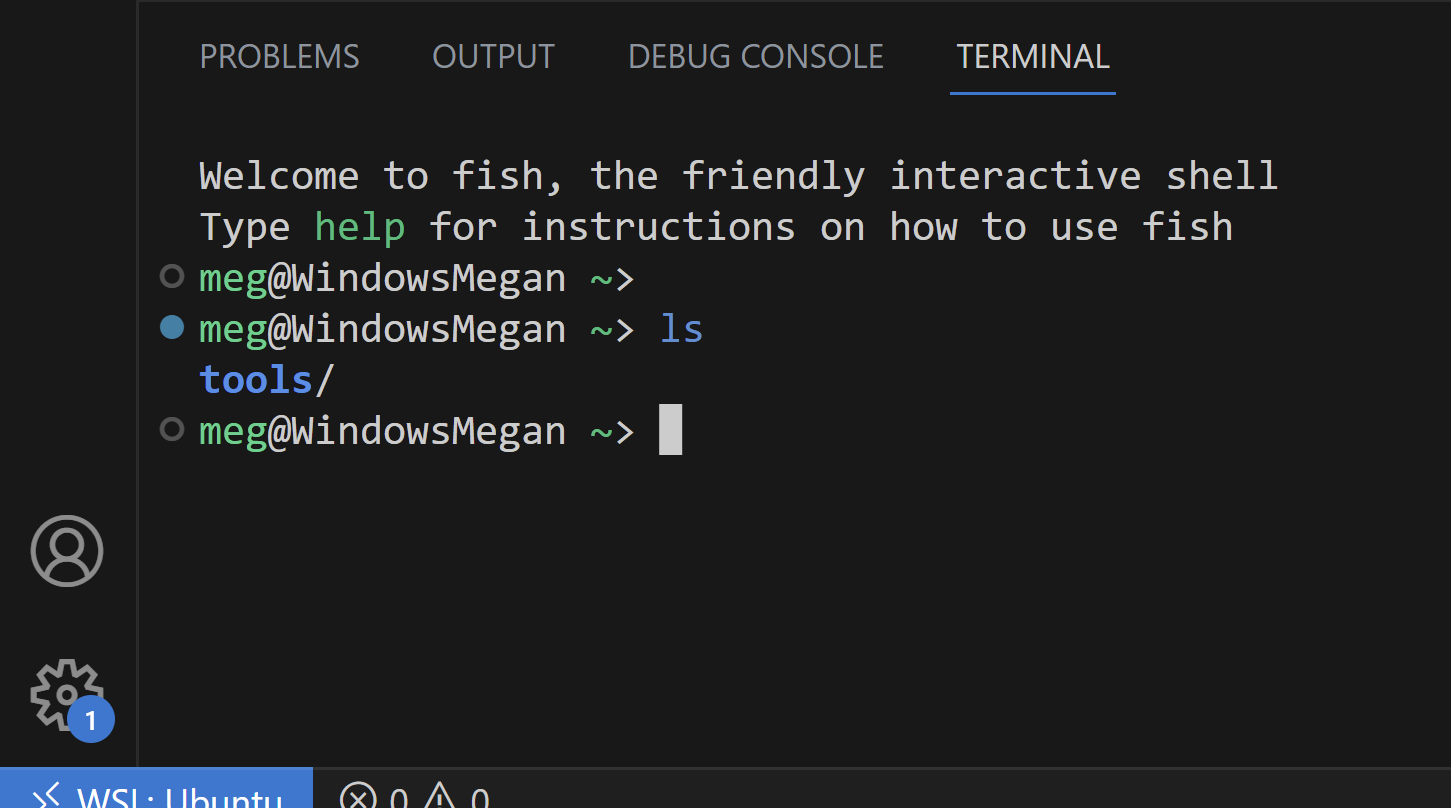Click the remote indicator icon beside WSL: Ubuntu
This screenshot has width=1451, height=808.
coord(48,797)
